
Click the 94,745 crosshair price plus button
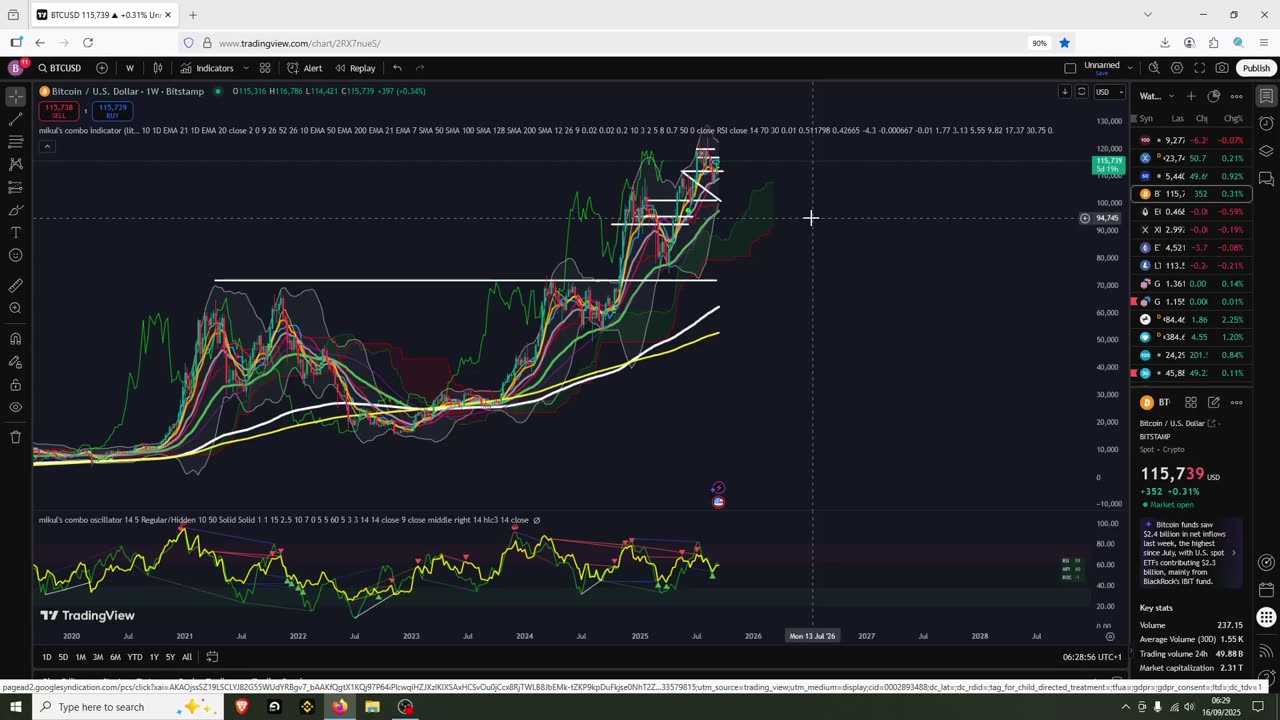(x=1084, y=218)
